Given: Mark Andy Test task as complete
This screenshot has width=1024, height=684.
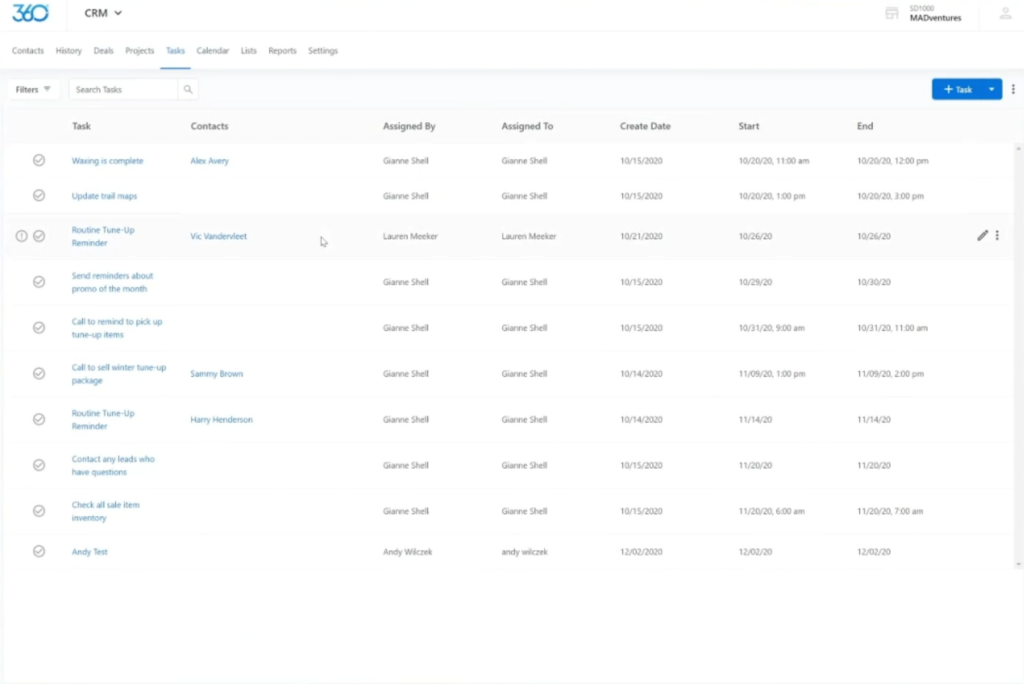Looking at the screenshot, I should coord(39,551).
